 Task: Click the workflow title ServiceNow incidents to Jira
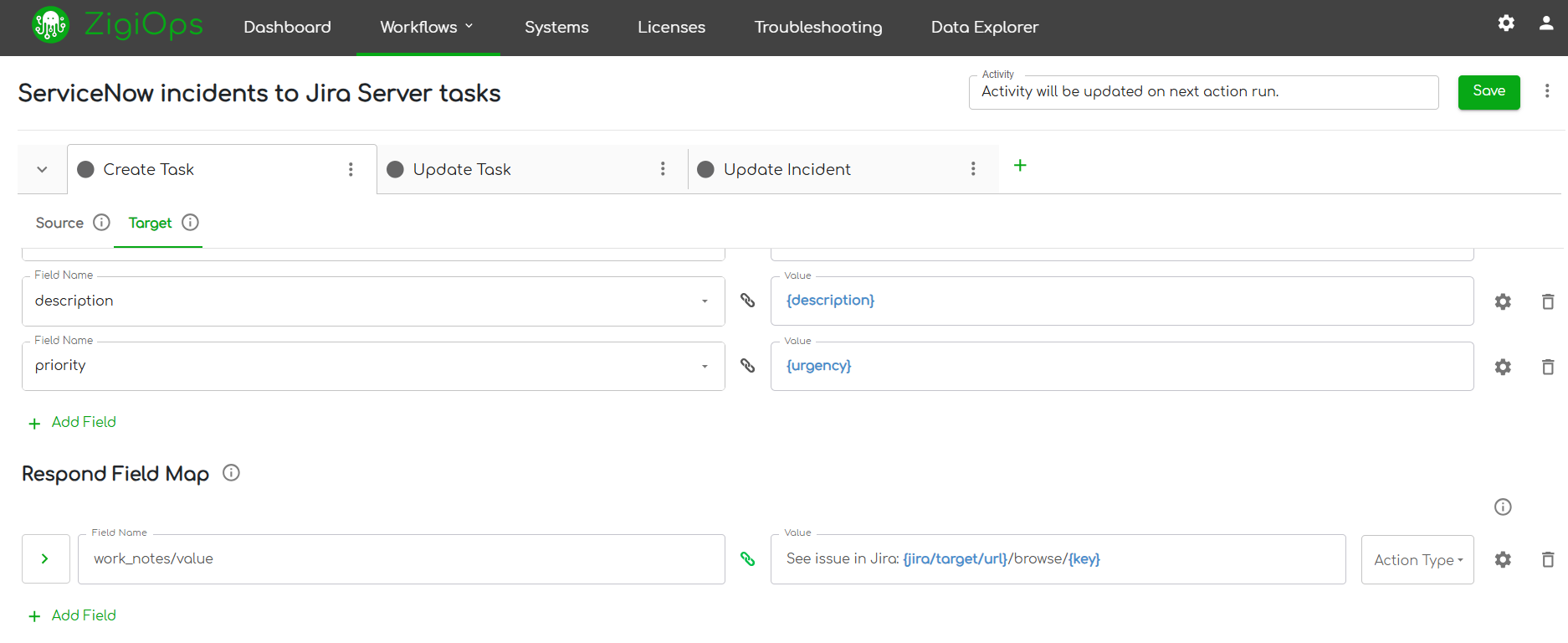pos(259,93)
